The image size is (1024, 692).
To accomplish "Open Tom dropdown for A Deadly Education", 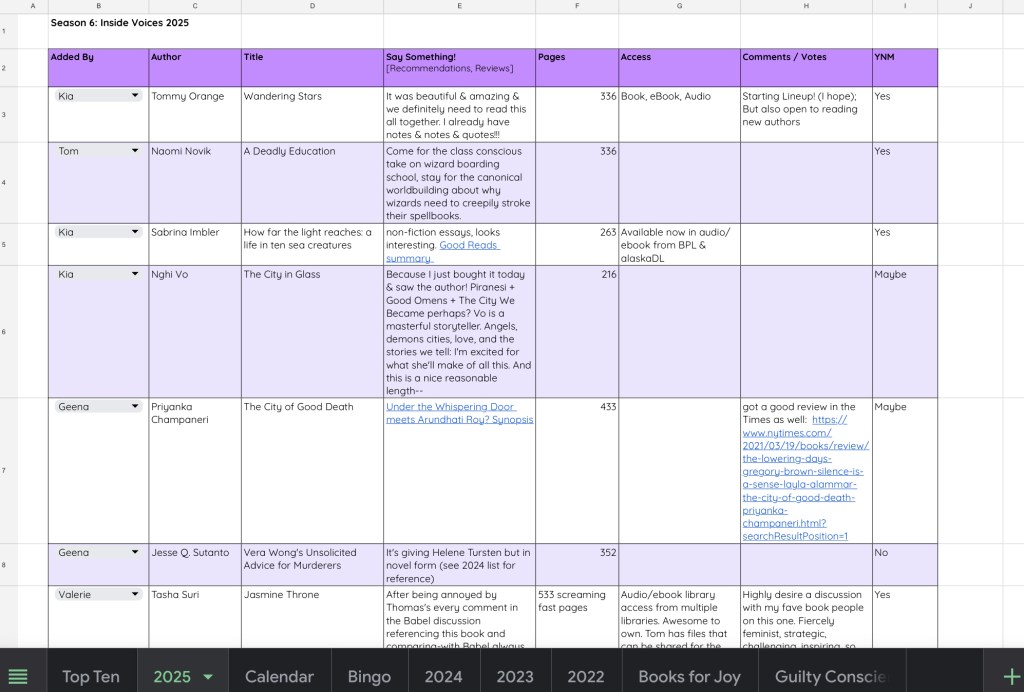I will [135, 151].
